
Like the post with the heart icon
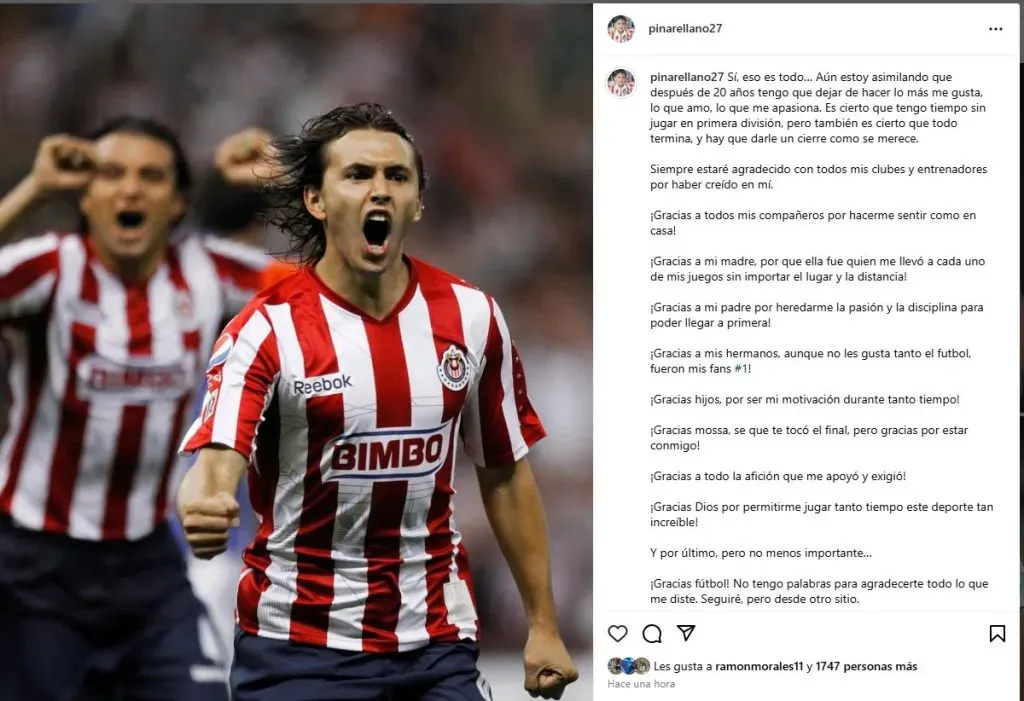(x=617, y=633)
